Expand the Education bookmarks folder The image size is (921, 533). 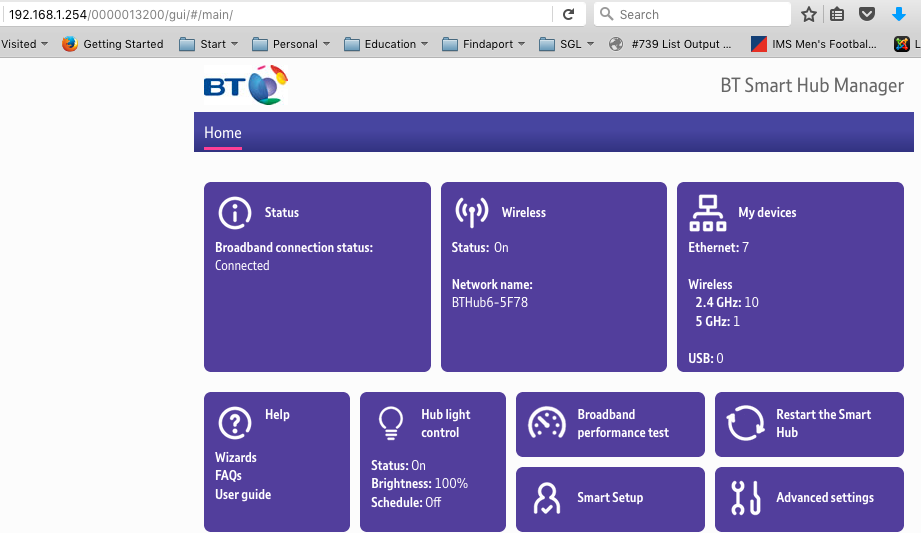(x=386, y=44)
